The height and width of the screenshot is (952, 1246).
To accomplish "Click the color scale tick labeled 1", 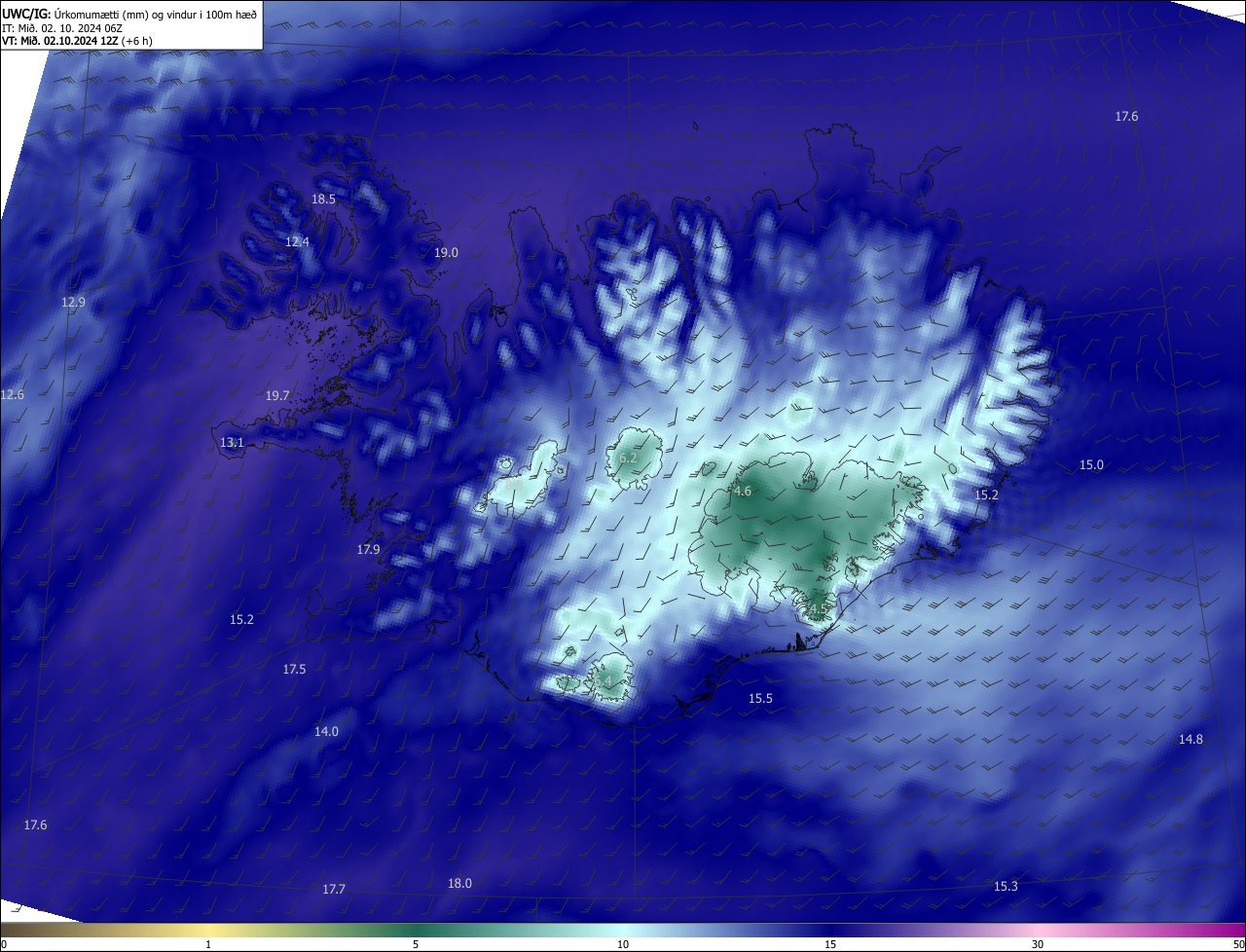I will (208, 944).
